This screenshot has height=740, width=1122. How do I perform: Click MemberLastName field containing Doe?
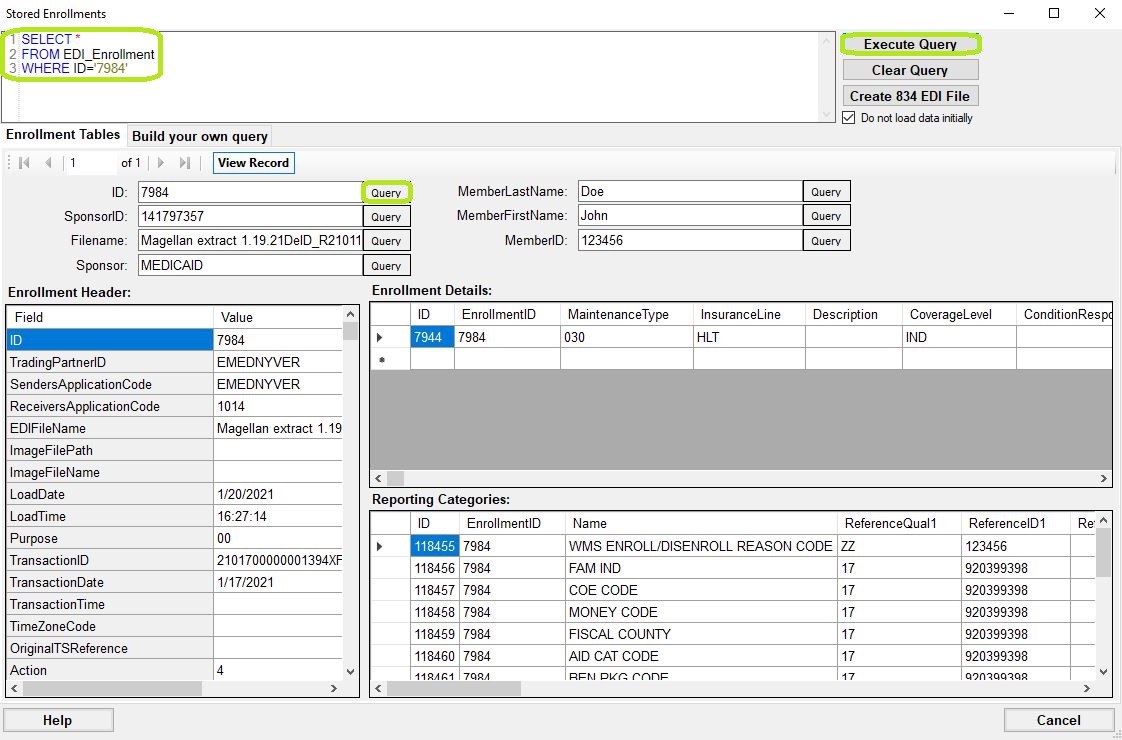[x=691, y=192]
